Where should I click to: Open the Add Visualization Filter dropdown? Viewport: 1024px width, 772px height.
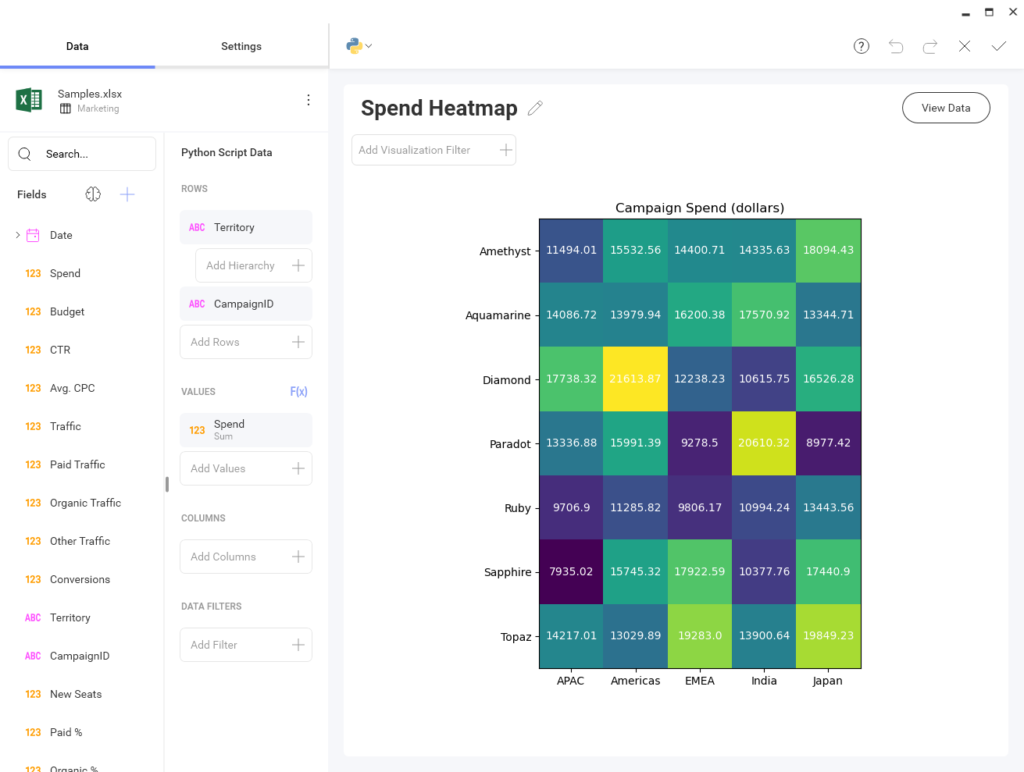click(x=433, y=149)
